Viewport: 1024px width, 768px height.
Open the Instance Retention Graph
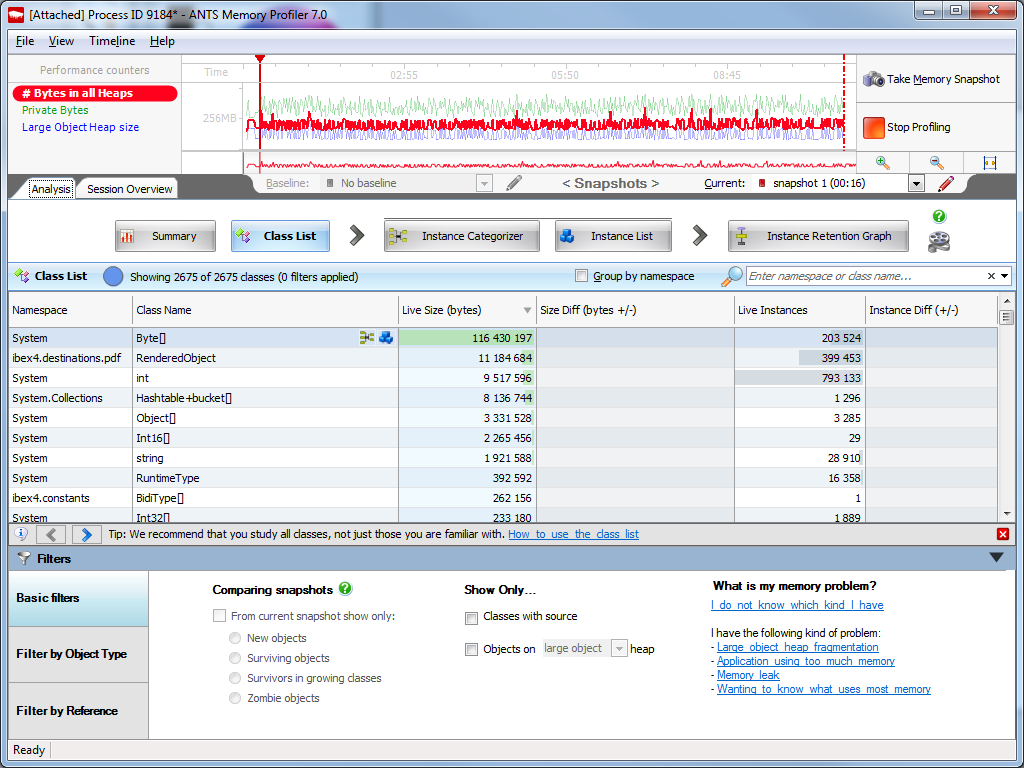pos(818,236)
